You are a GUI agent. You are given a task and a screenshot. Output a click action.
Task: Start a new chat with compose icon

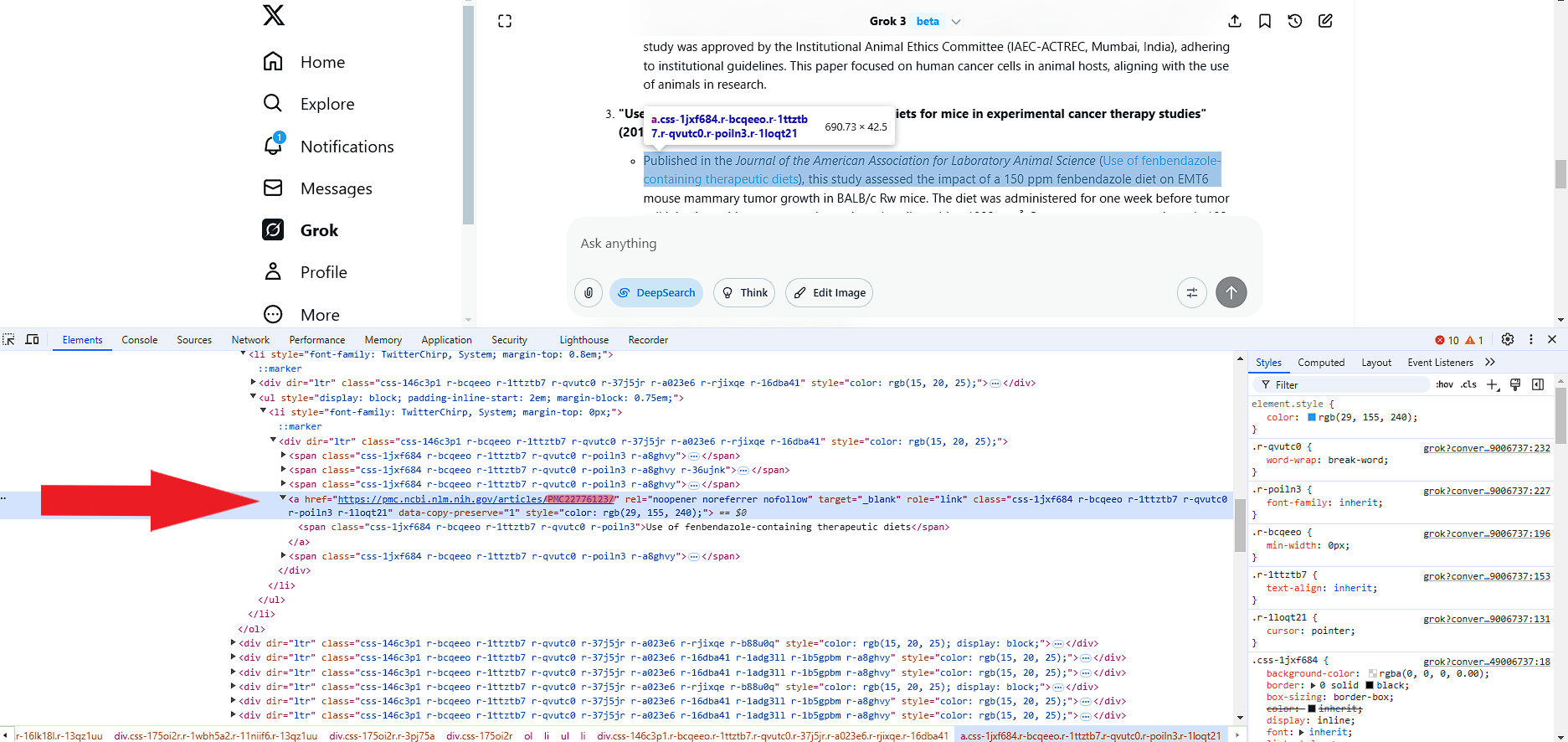(x=1325, y=21)
